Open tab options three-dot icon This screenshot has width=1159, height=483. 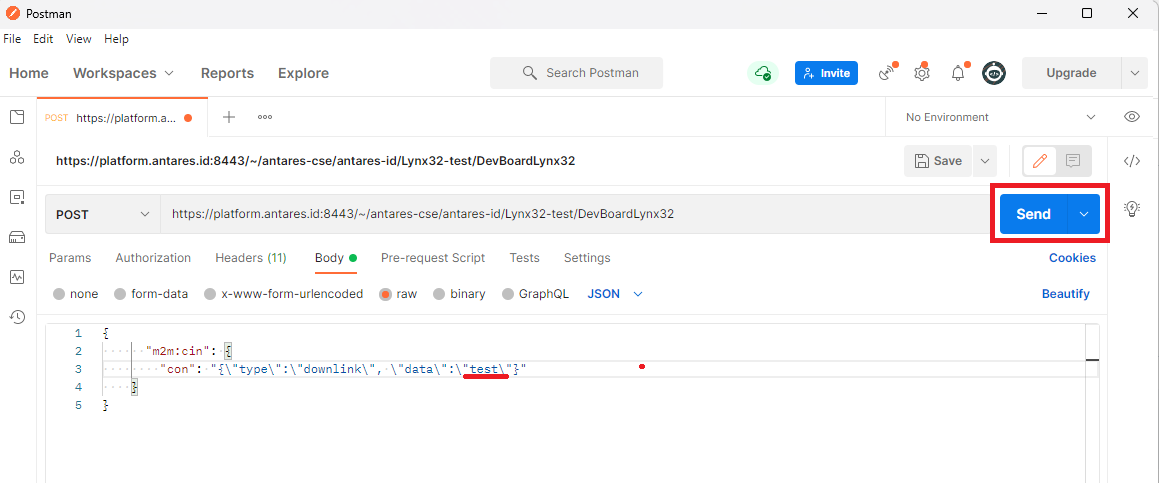(265, 117)
